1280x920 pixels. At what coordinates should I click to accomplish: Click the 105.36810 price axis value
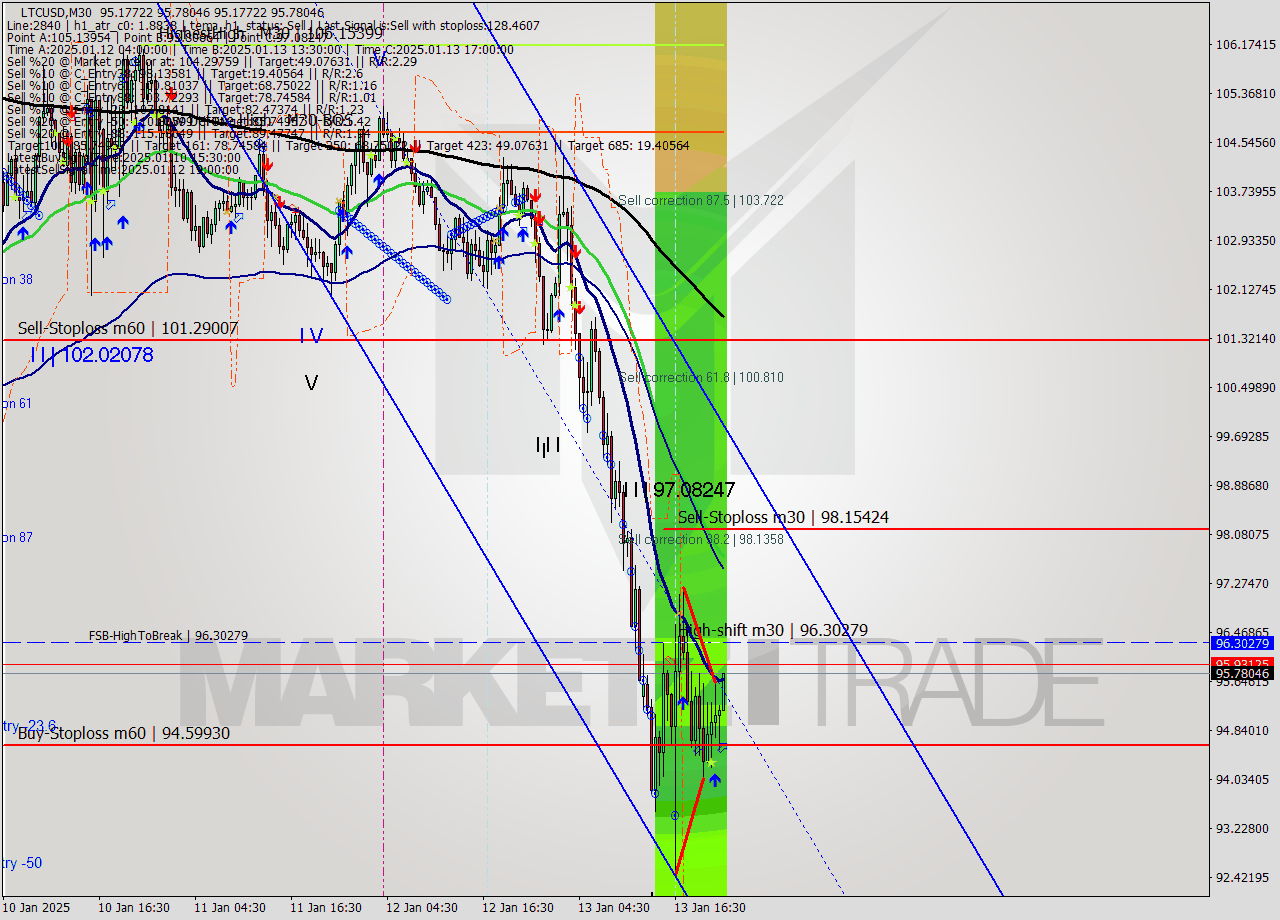[x=1245, y=94]
